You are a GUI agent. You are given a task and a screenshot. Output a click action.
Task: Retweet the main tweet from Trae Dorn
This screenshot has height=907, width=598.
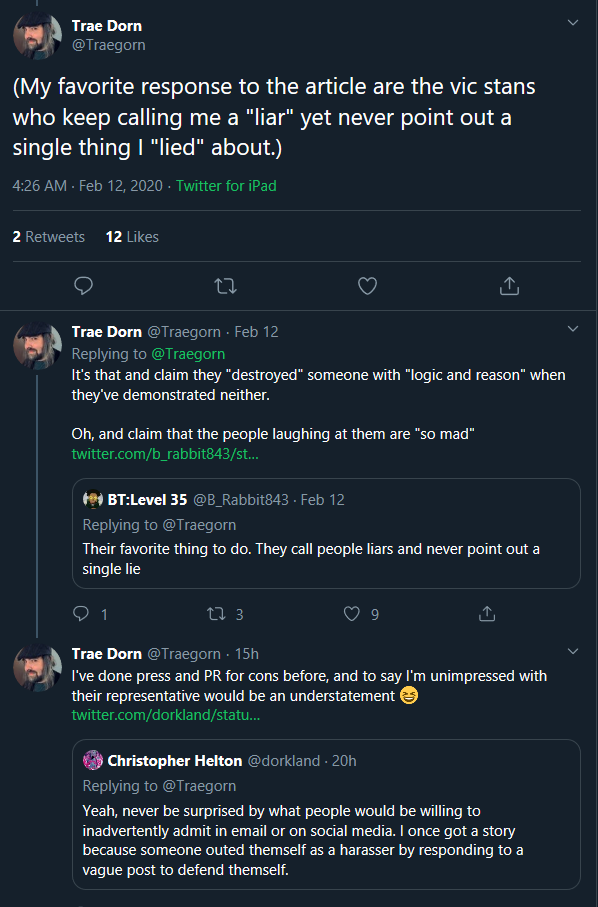226,286
